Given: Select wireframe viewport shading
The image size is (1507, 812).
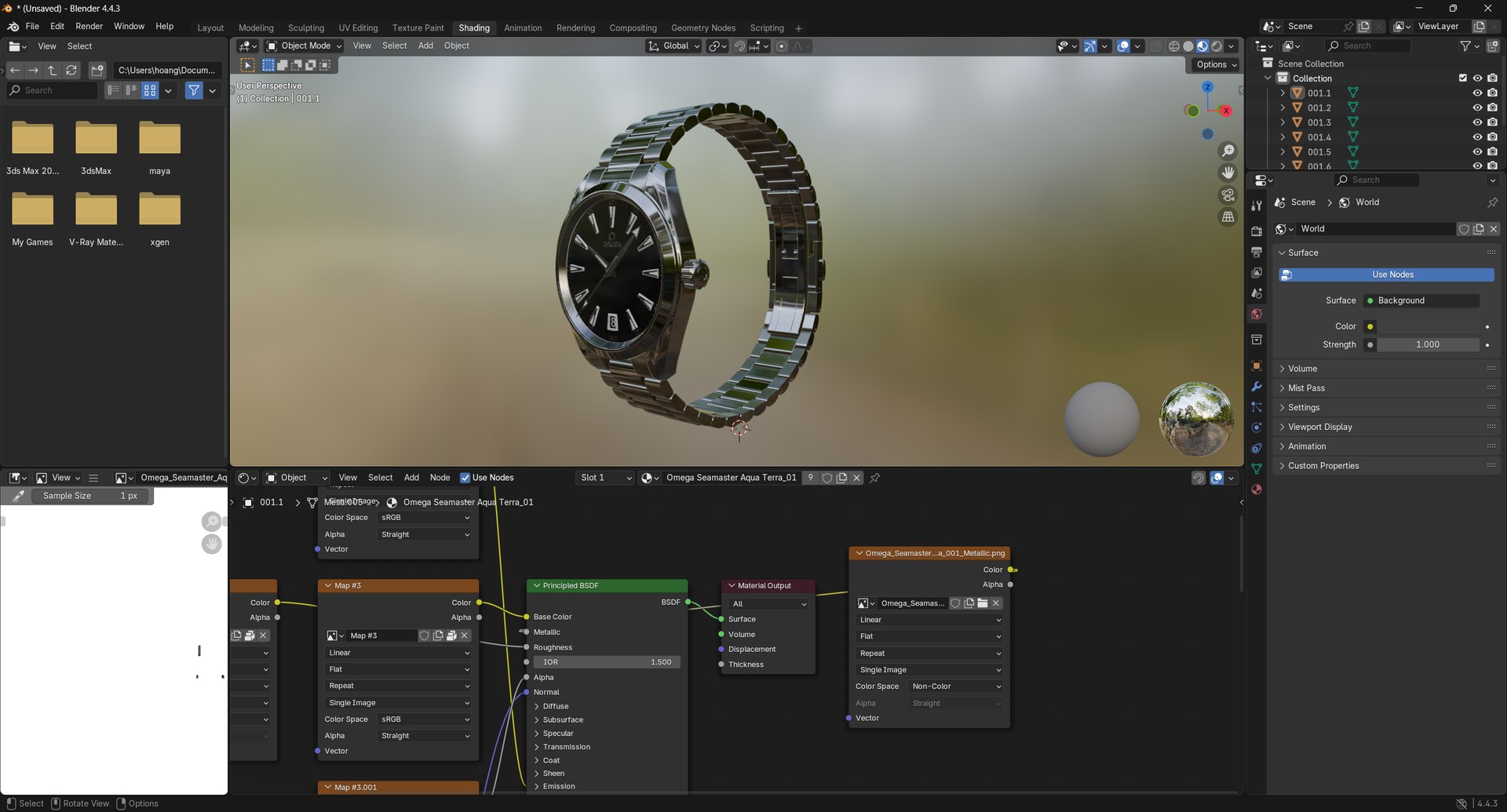Looking at the screenshot, I should (x=1174, y=46).
